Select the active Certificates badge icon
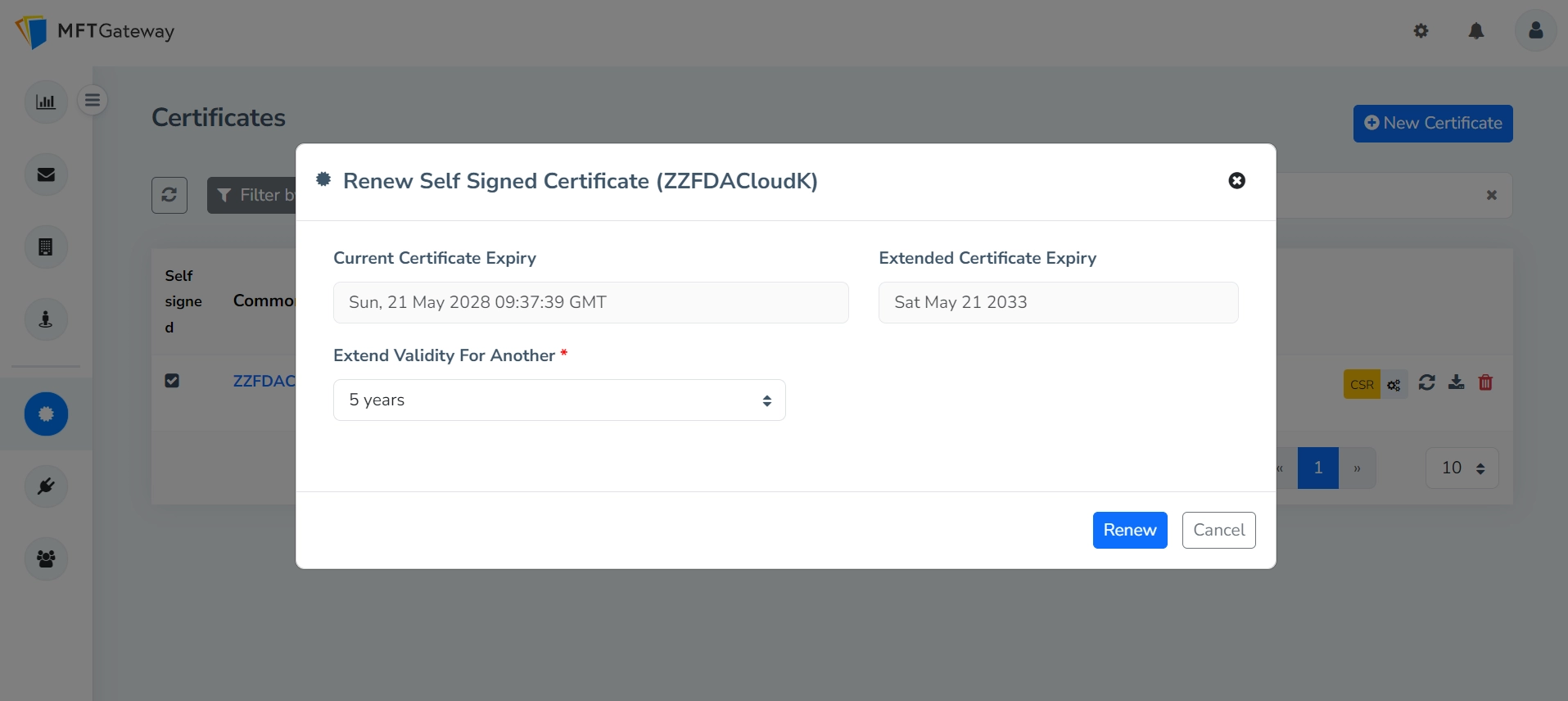Screen dimensions: 1568x701 point(45,414)
